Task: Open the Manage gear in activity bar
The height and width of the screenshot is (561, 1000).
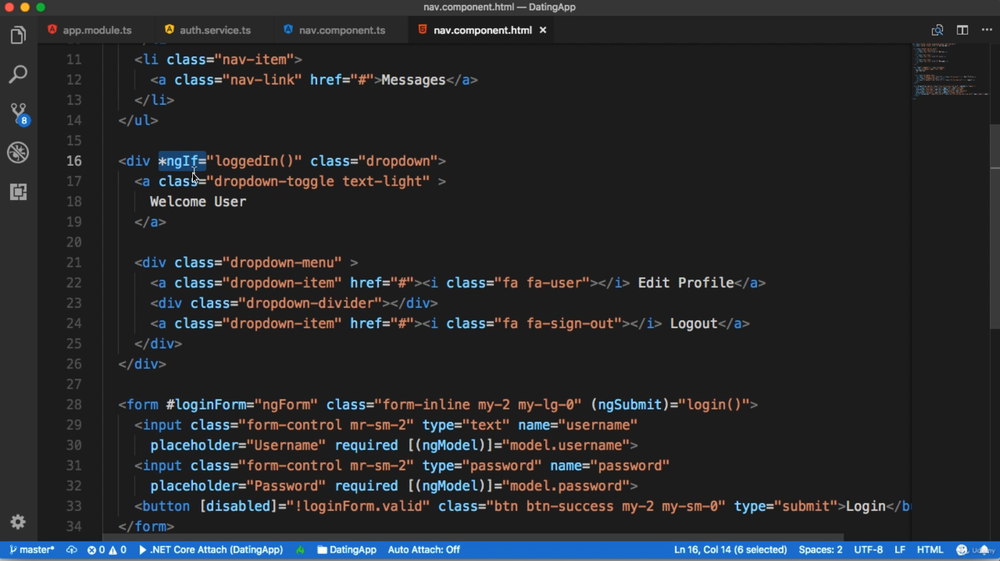Action: [x=18, y=522]
